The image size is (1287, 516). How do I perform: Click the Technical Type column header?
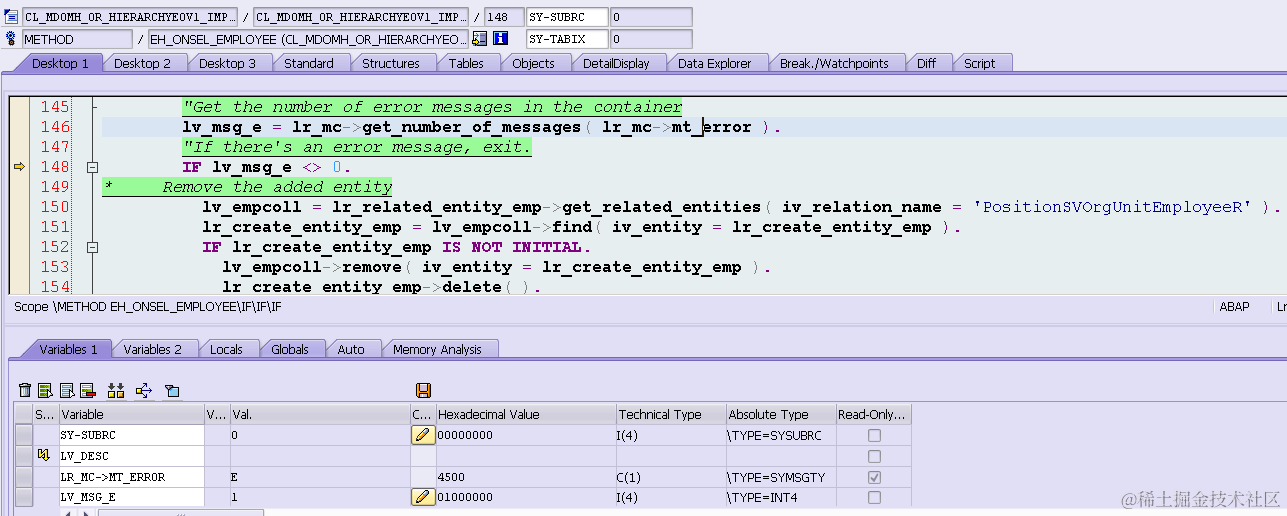[x=671, y=414]
